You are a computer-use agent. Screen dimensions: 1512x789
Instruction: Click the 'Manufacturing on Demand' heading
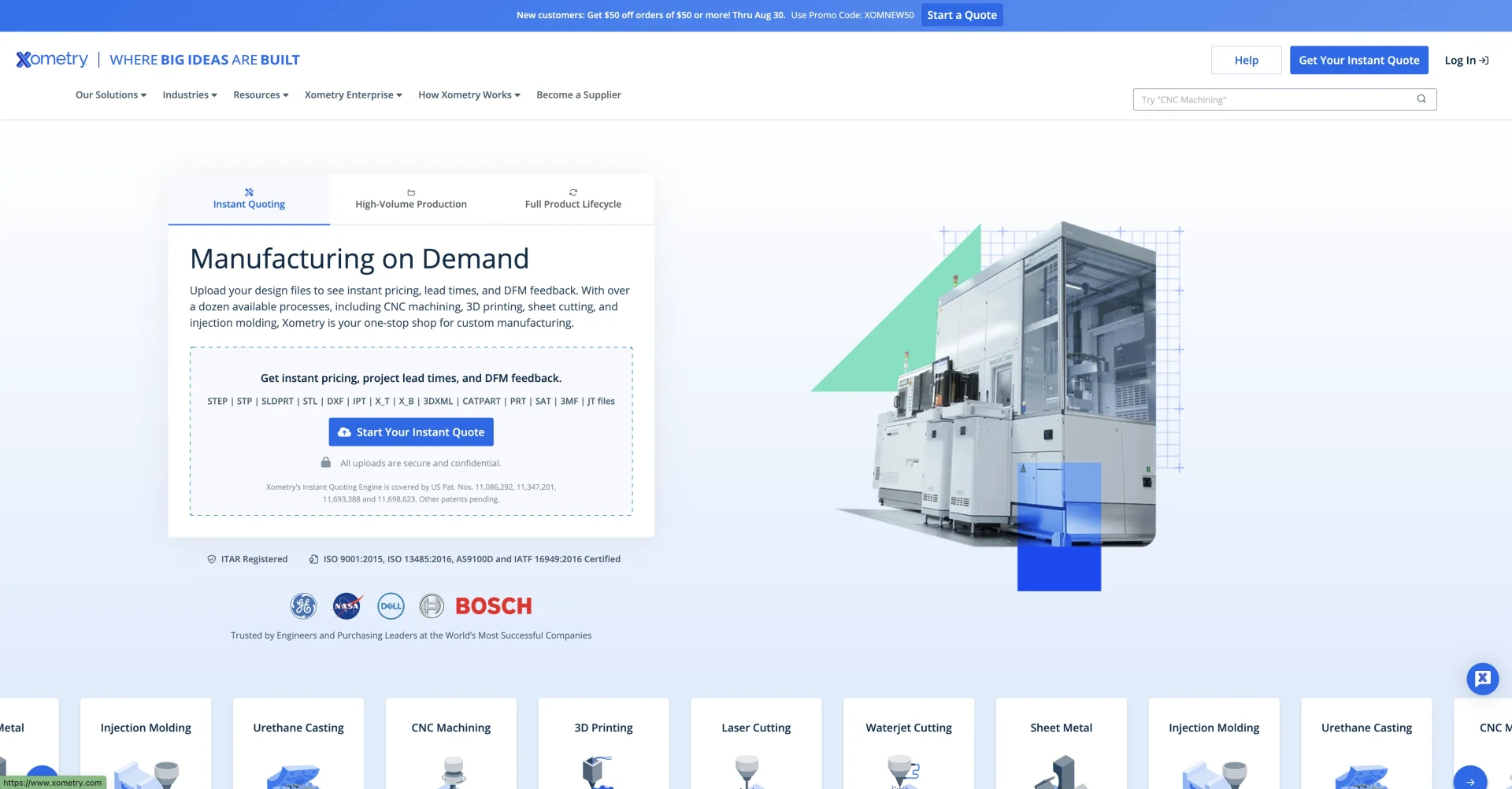point(359,259)
